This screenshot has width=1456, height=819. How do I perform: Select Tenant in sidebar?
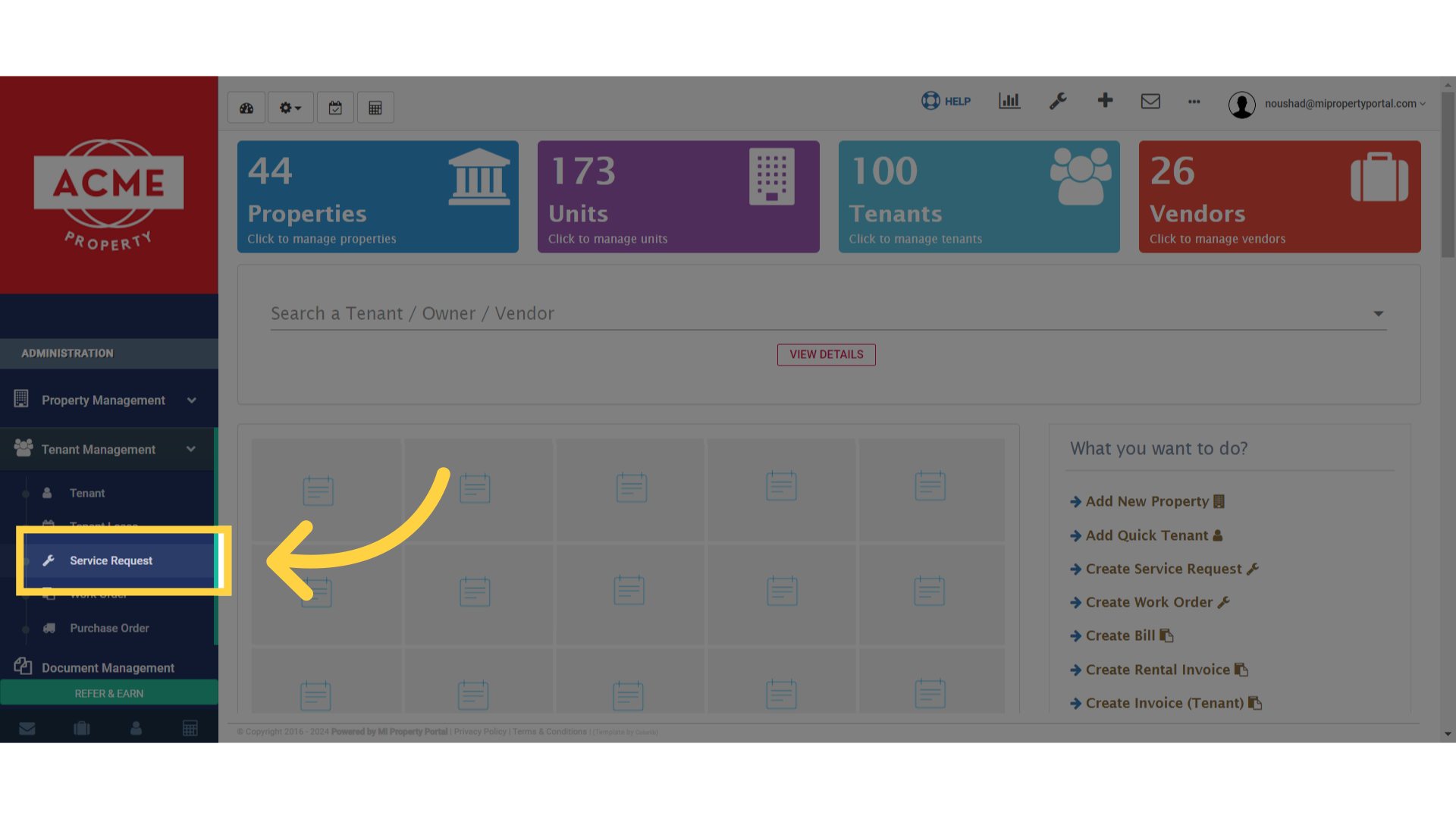(x=87, y=493)
